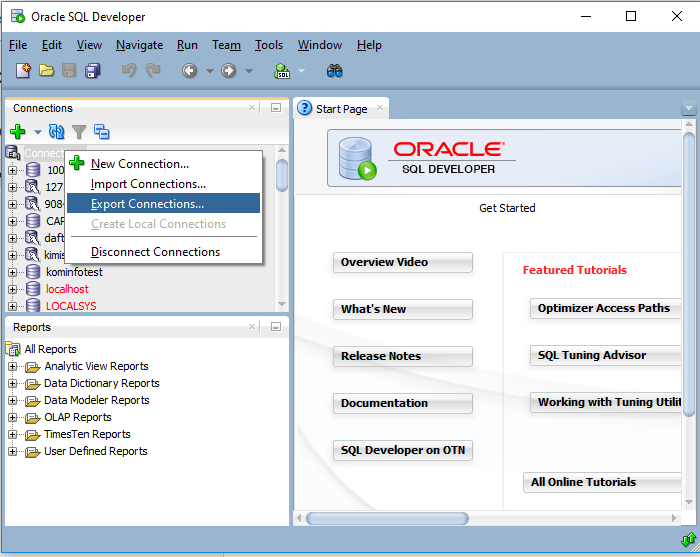
Task: Click the Connections root node icon
Action: click(x=12, y=153)
